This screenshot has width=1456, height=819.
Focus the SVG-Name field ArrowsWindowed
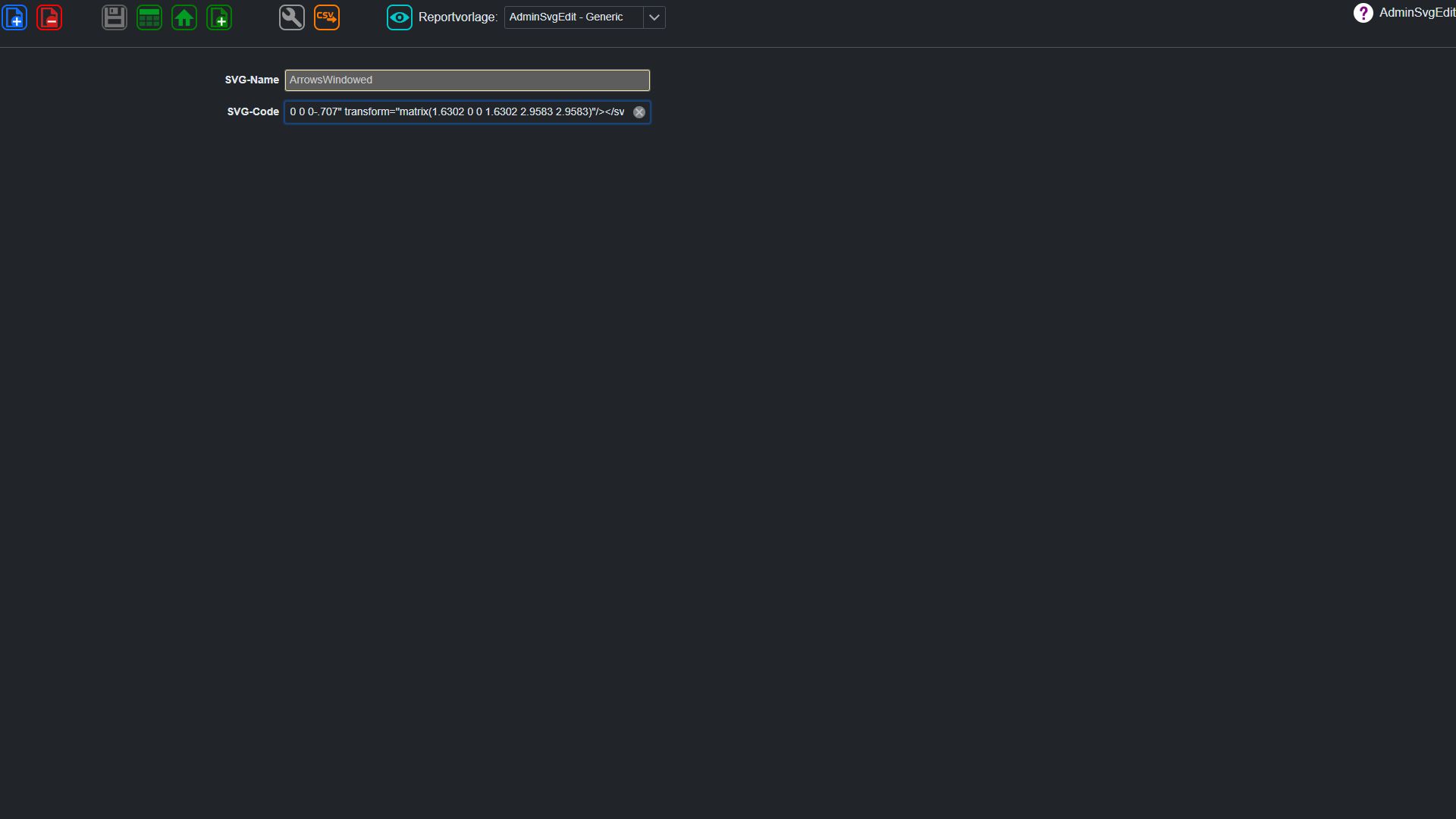coord(467,80)
